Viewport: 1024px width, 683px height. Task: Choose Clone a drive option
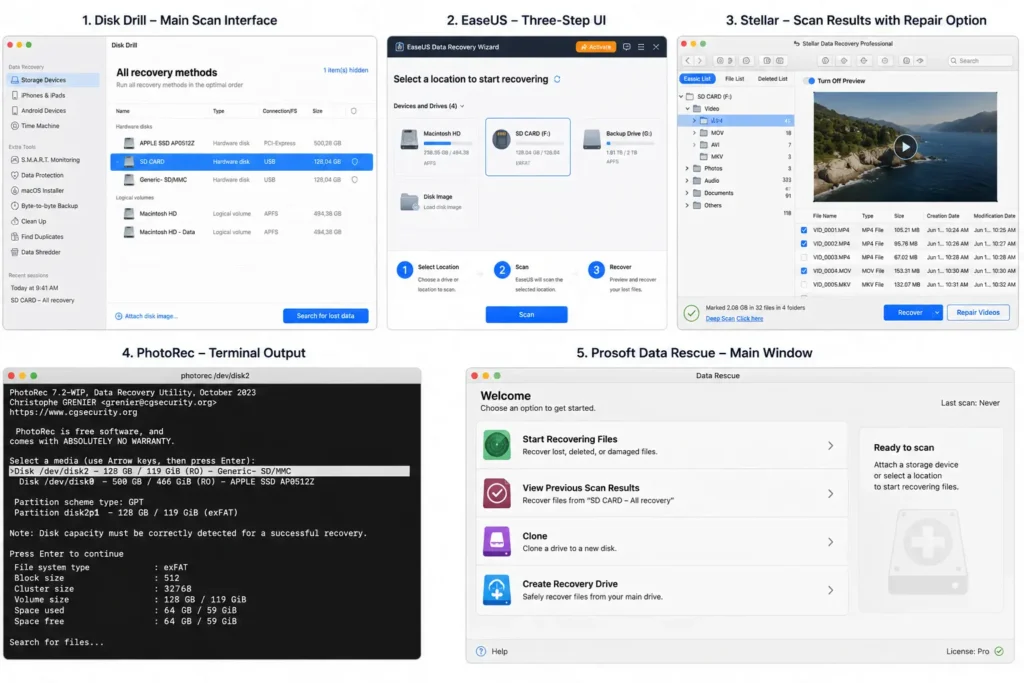[662, 541]
